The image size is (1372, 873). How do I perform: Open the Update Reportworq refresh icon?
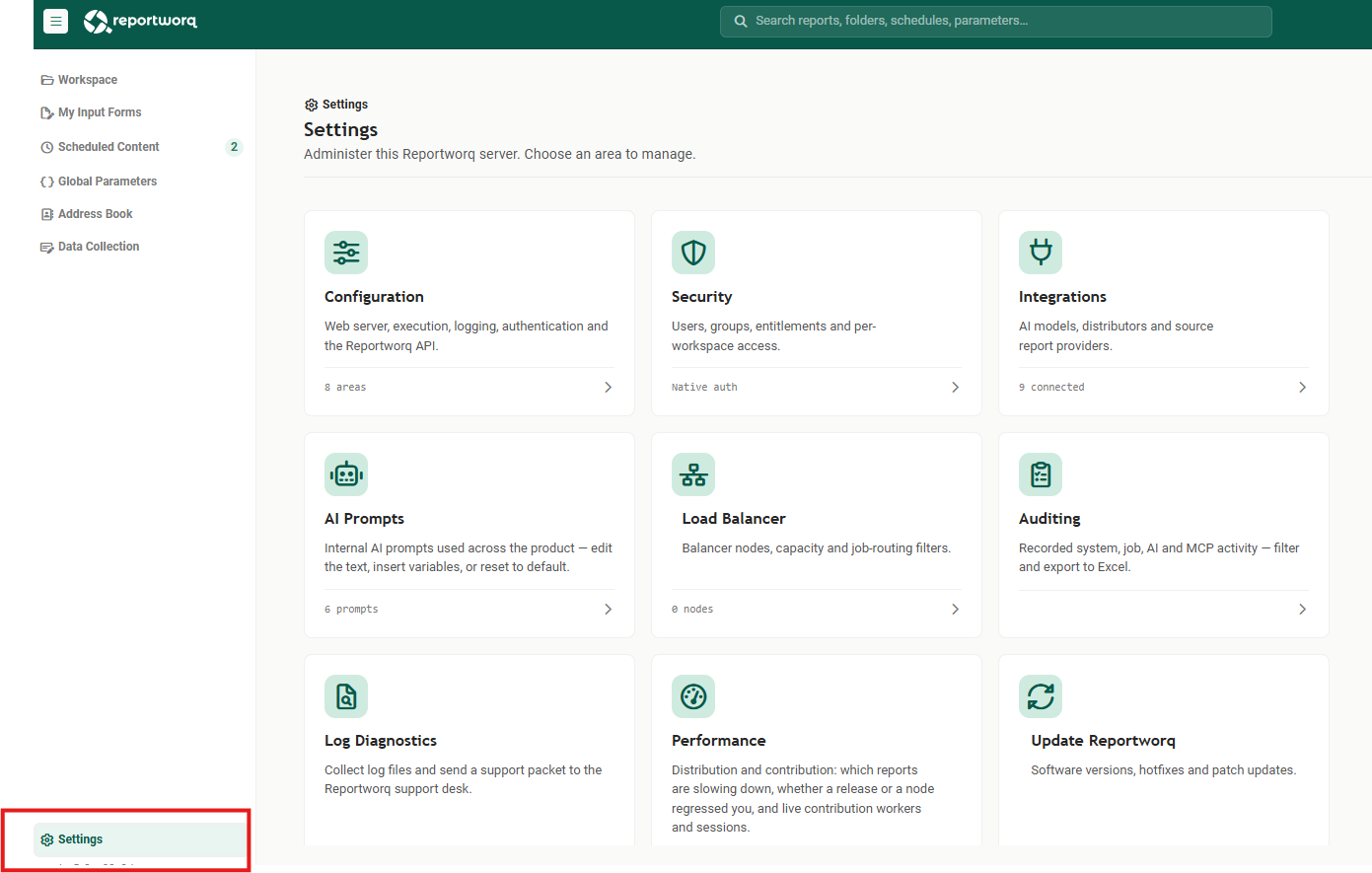pos(1041,696)
